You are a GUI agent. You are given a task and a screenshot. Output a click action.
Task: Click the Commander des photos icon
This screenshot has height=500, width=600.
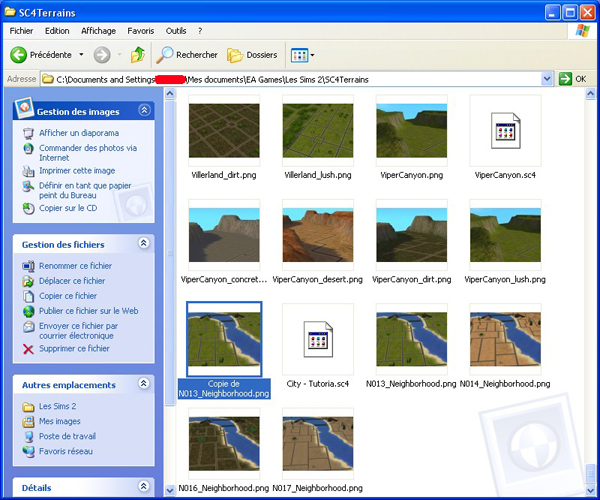pos(28,148)
